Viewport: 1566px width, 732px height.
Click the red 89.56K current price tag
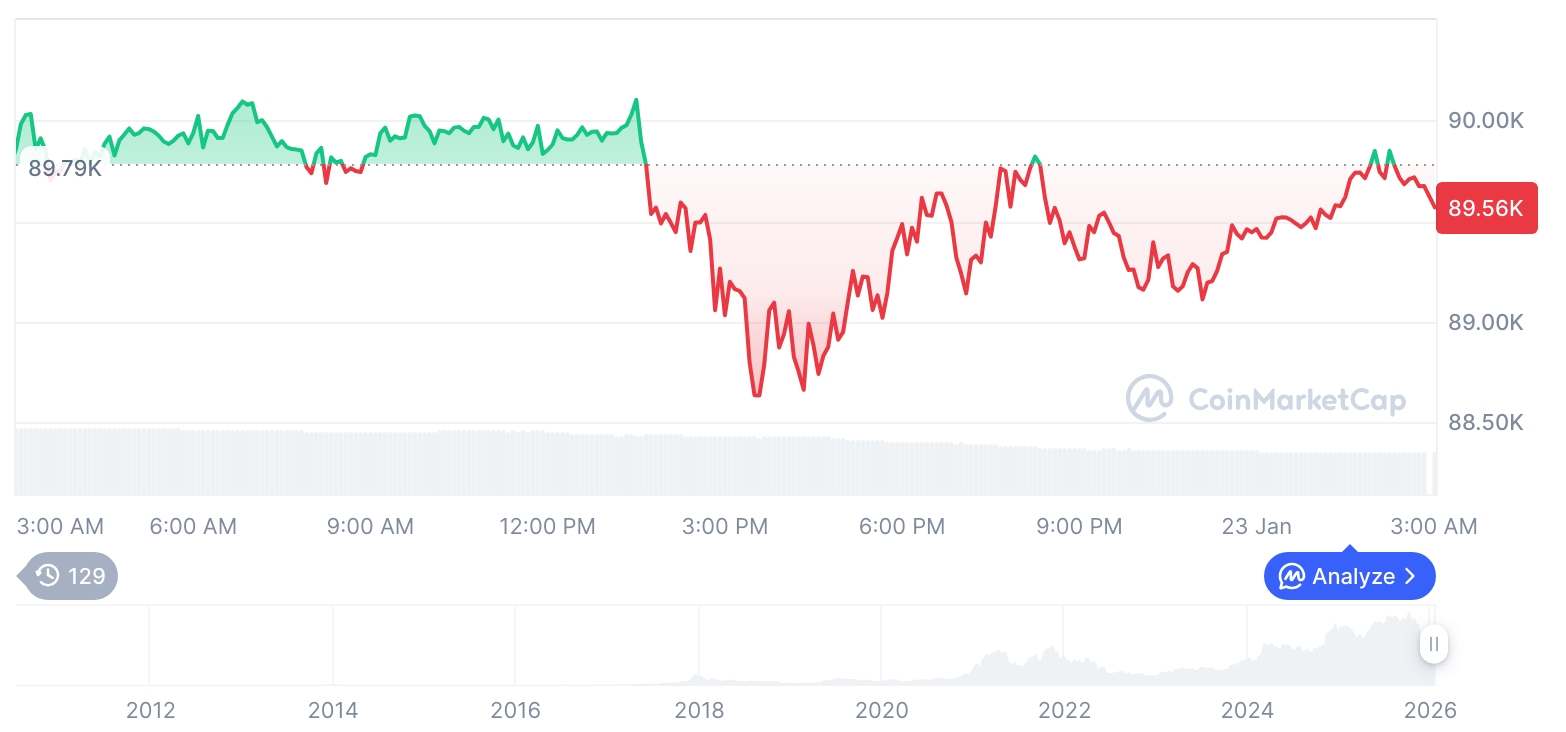(1485, 208)
